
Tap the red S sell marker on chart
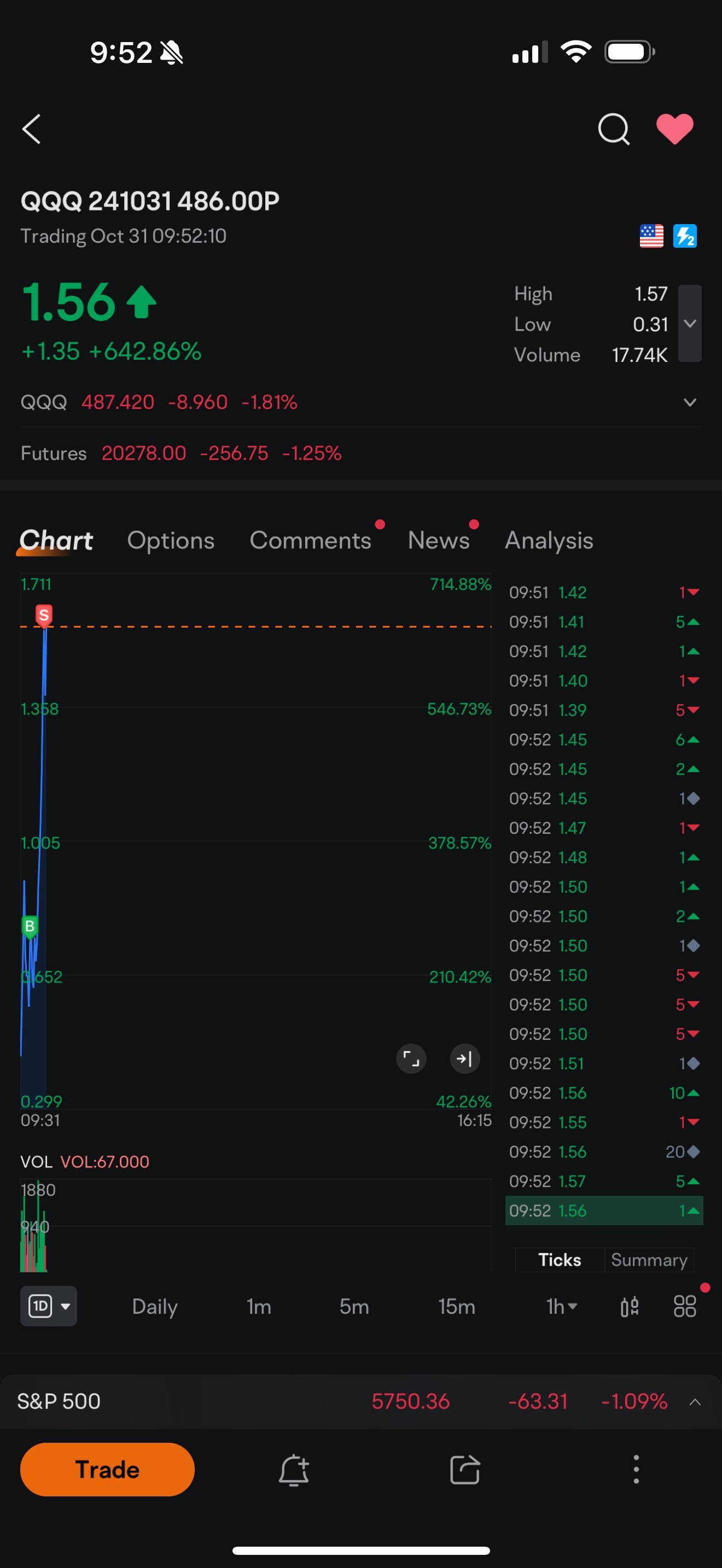(43, 616)
